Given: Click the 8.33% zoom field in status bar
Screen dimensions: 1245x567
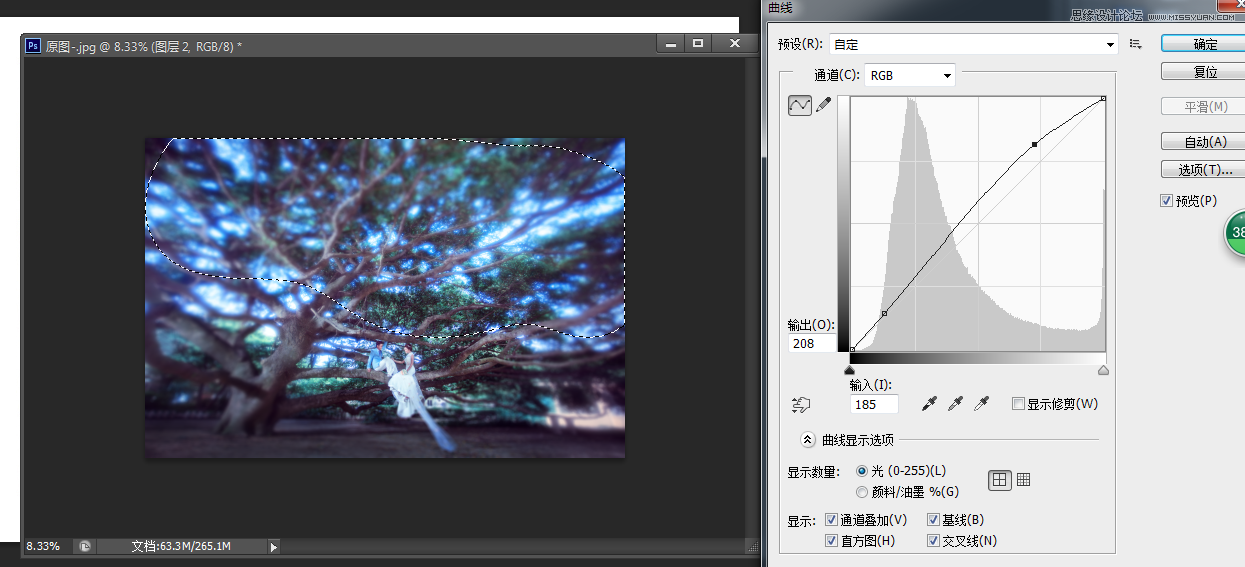Looking at the screenshot, I should pyautogui.click(x=43, y=547).
